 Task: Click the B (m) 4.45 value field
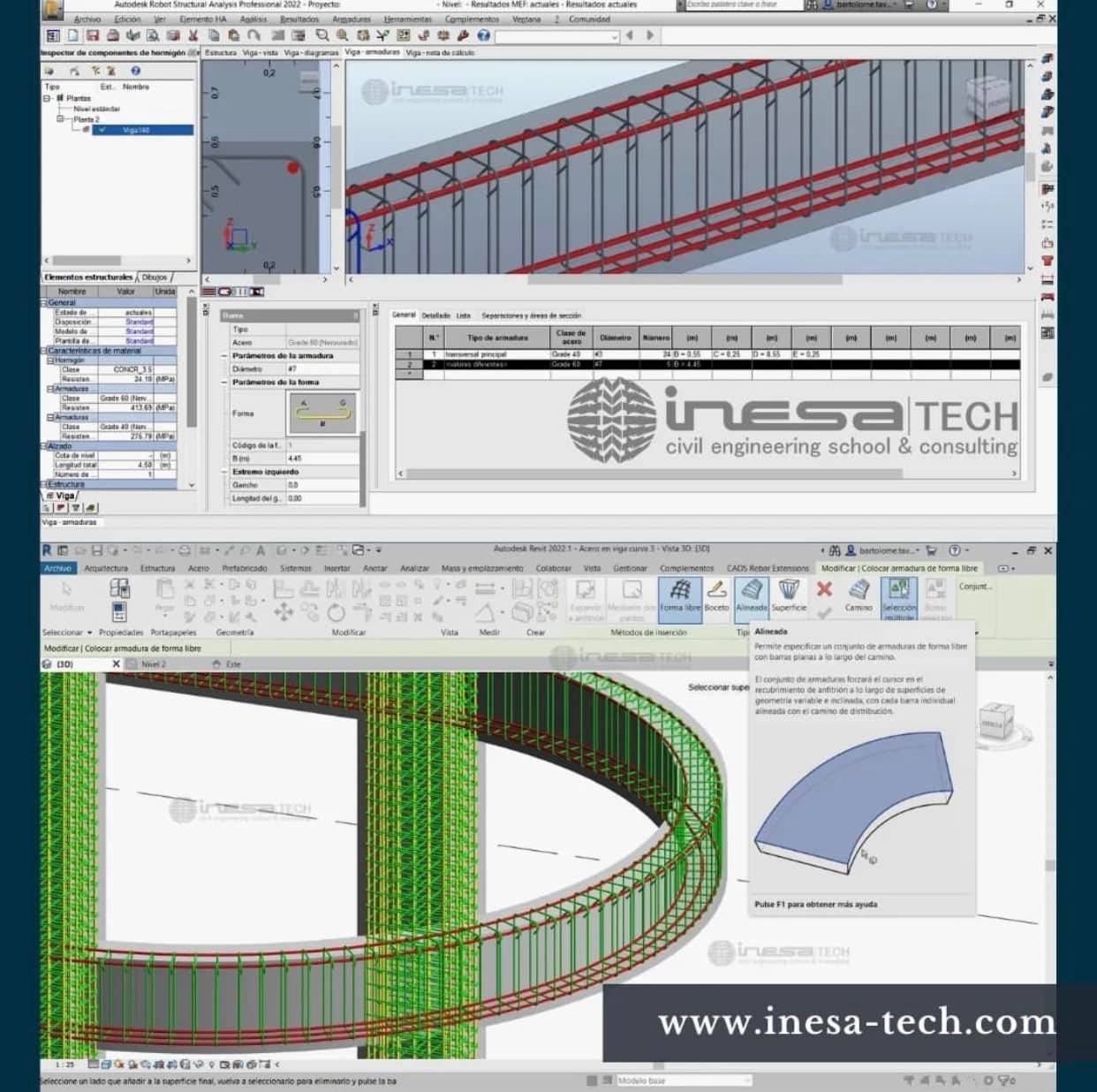click(x=322, y=459)
